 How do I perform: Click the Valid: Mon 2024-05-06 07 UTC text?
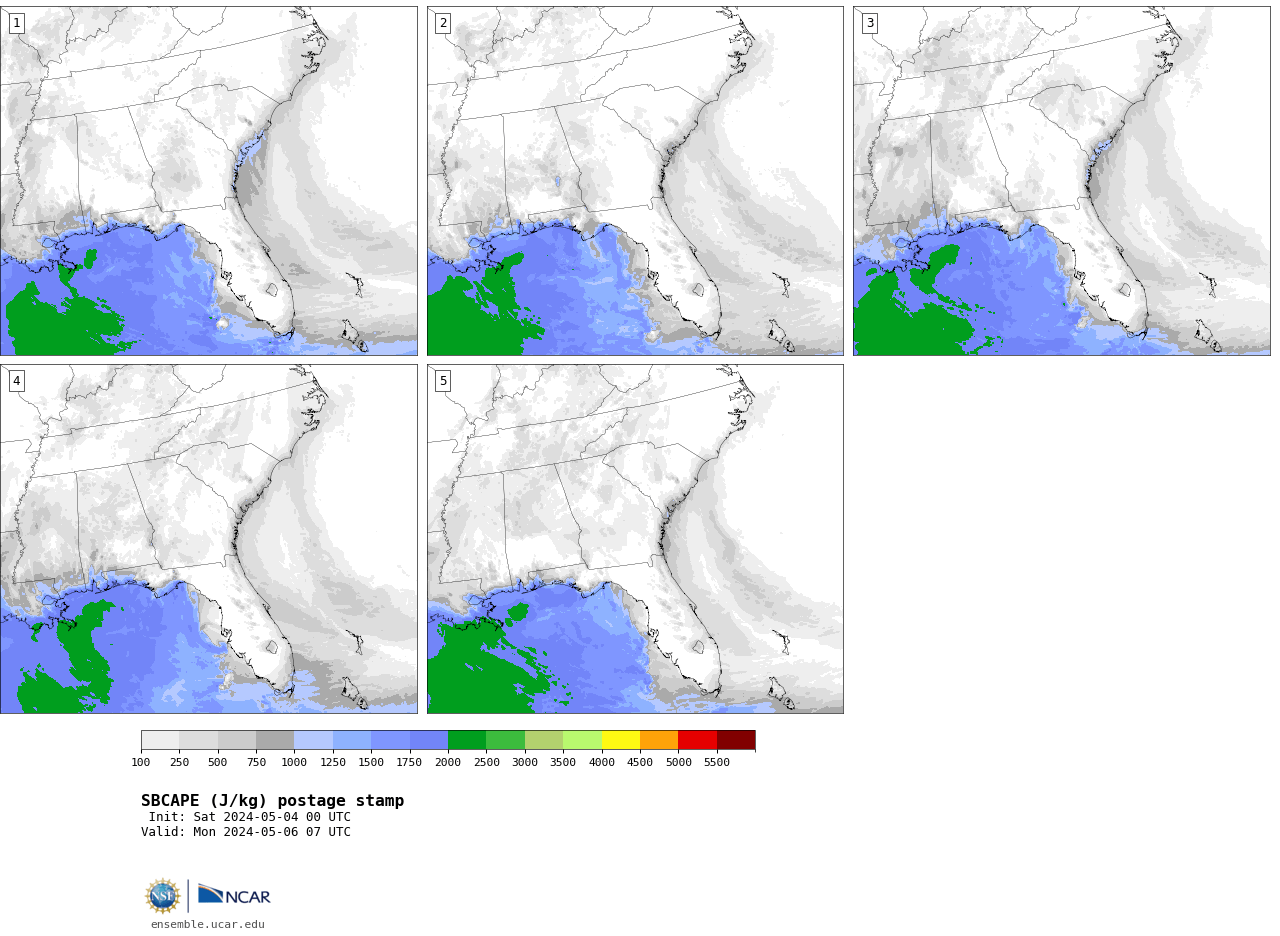click(246, 832)
